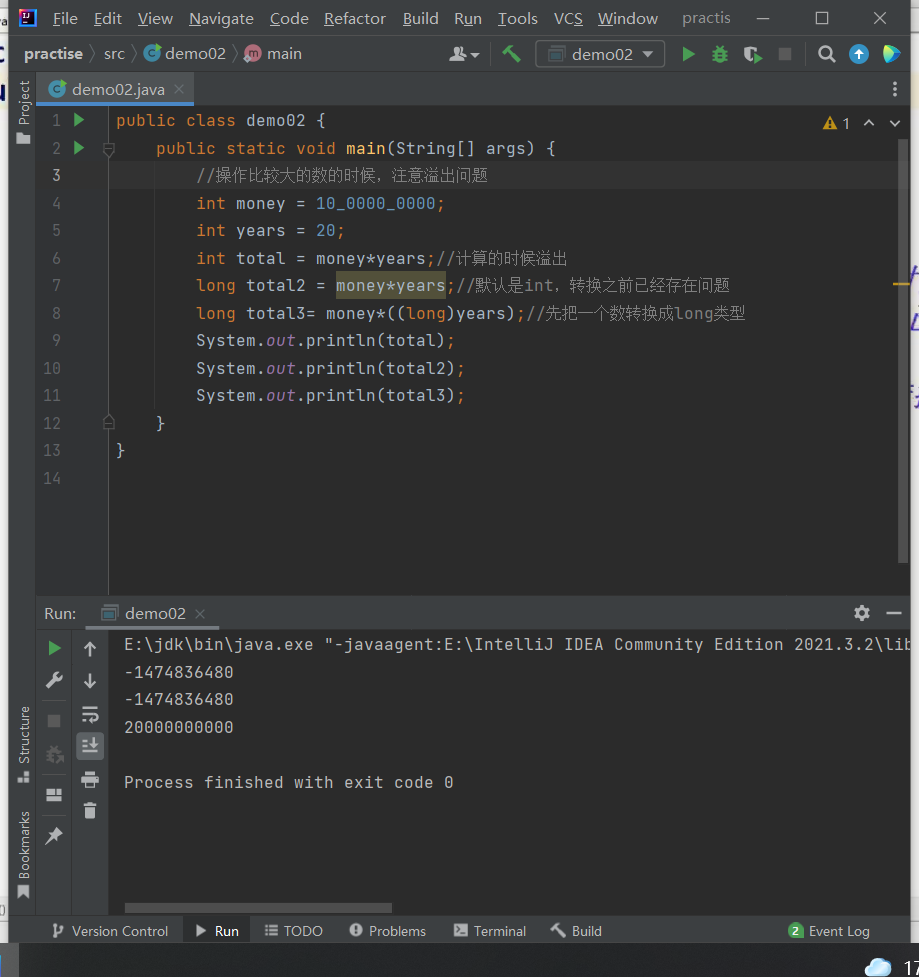The image size is (919, 977).
Task: Click the blue IDE update arrow icon
Action: (858, 54)
